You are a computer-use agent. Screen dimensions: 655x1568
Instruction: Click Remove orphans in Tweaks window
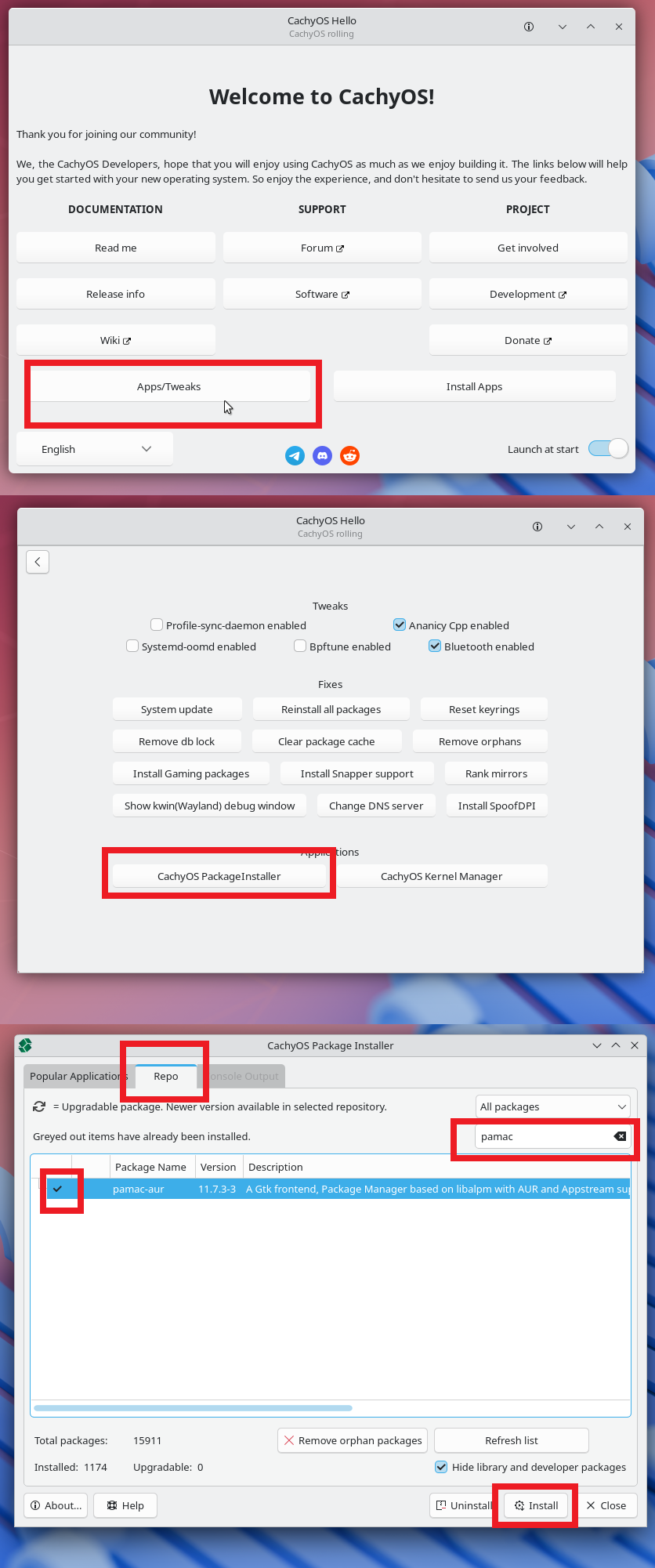[480, 741]
